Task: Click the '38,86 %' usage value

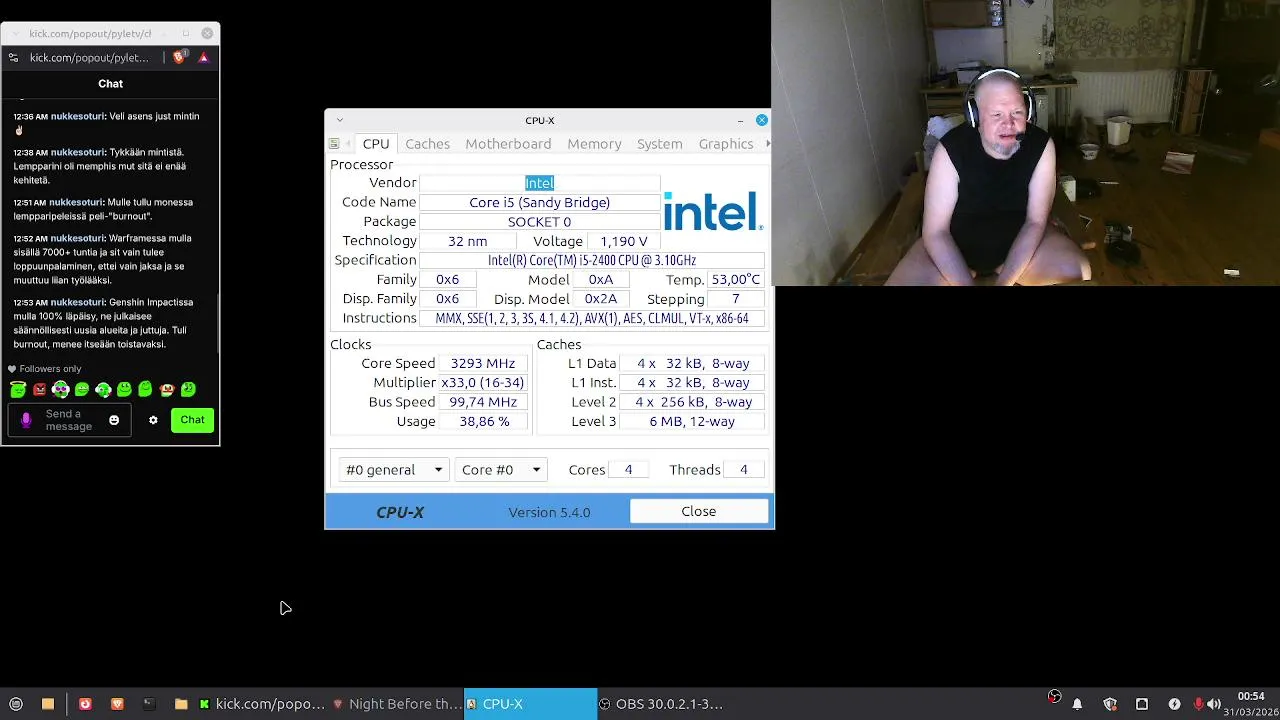Action: pos(483,422)
